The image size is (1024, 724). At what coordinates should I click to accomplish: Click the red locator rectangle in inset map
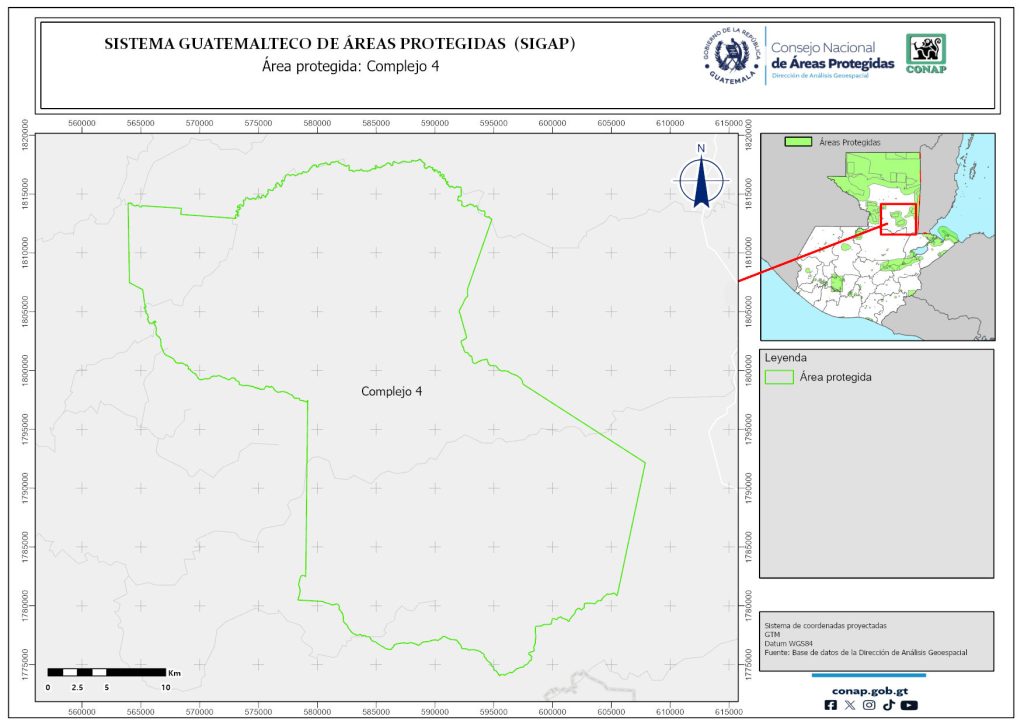899,219
